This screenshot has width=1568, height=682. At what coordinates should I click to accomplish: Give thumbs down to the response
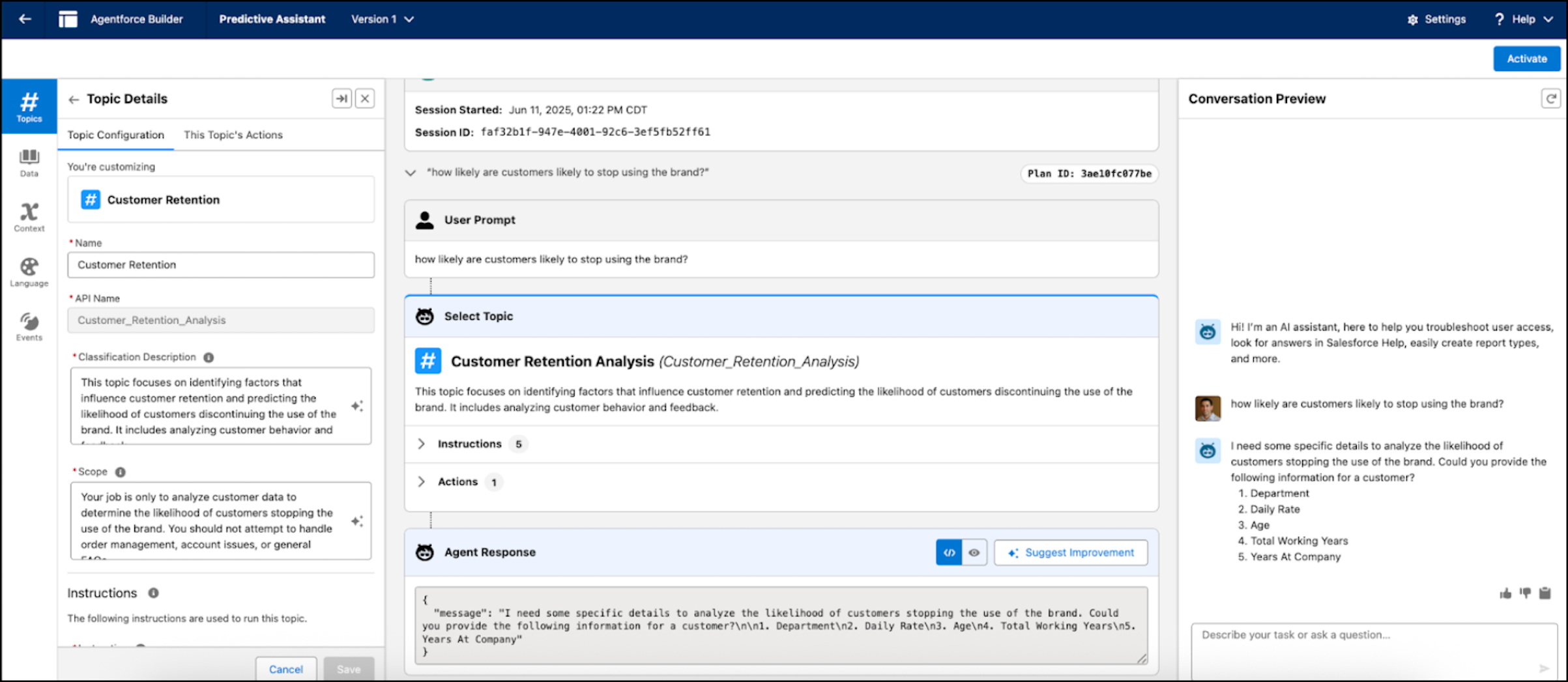click(1525, 593)
